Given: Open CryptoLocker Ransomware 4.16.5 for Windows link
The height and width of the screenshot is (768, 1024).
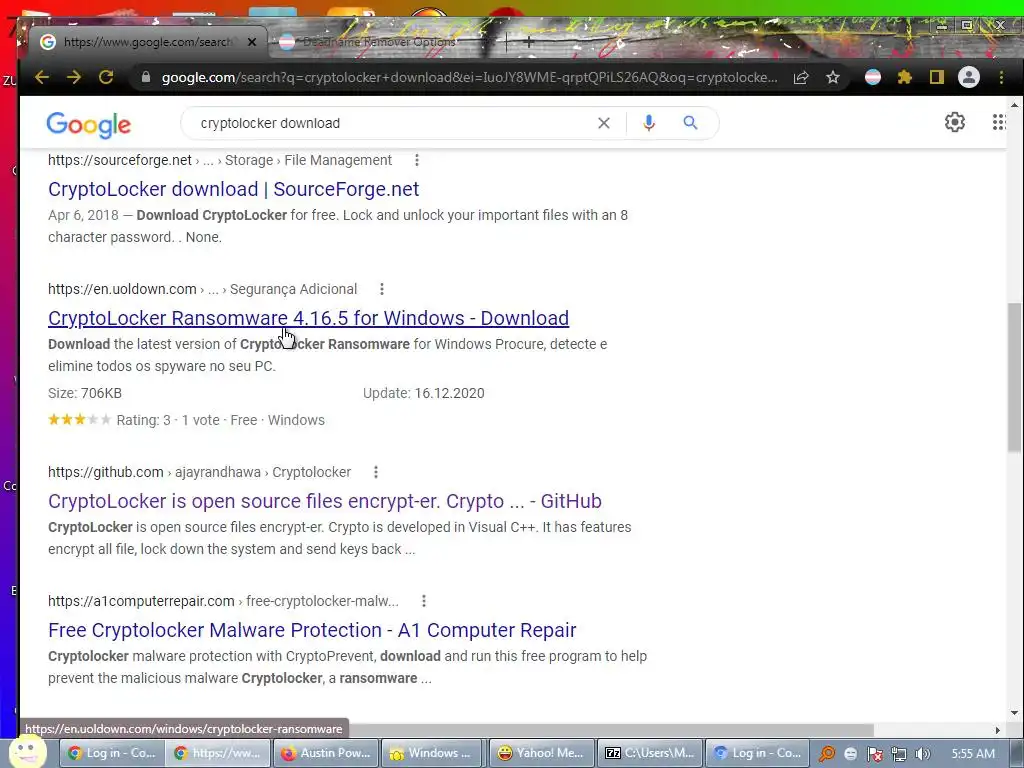Looking at the screenshot, I should coord(308,317).
